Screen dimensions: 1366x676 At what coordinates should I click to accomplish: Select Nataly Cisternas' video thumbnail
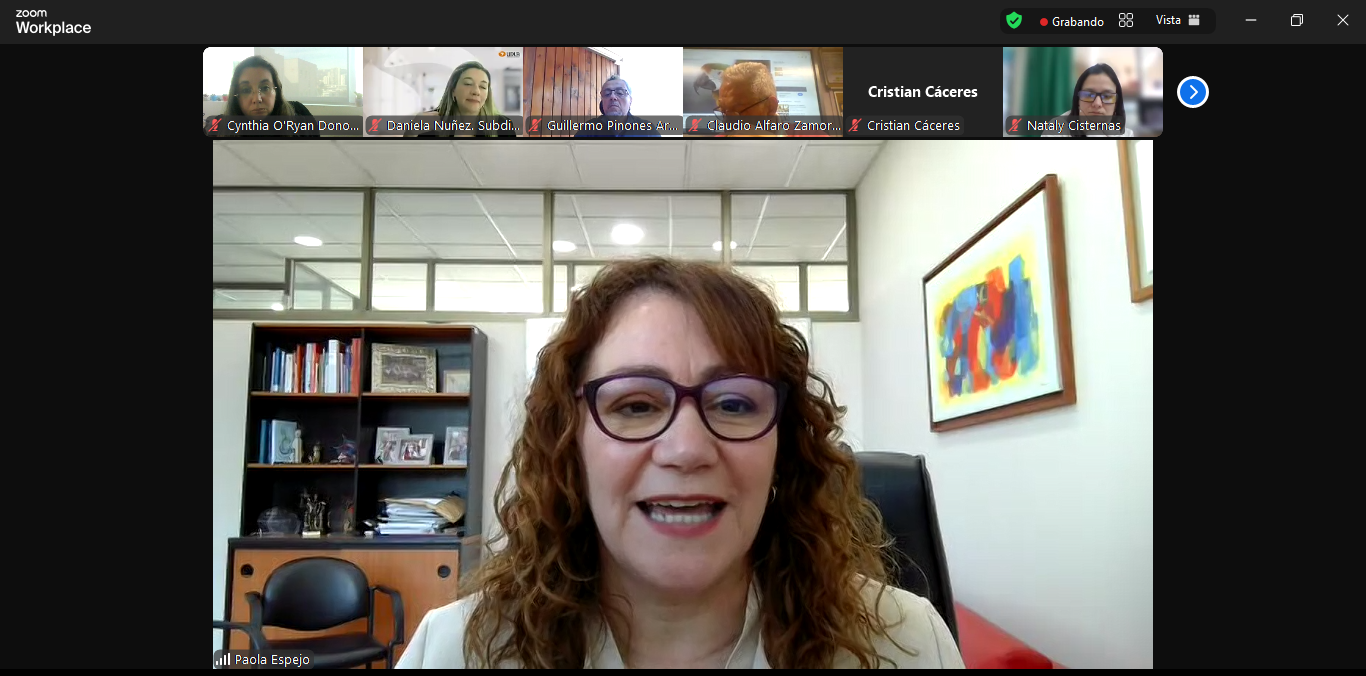pos(1083,85)
